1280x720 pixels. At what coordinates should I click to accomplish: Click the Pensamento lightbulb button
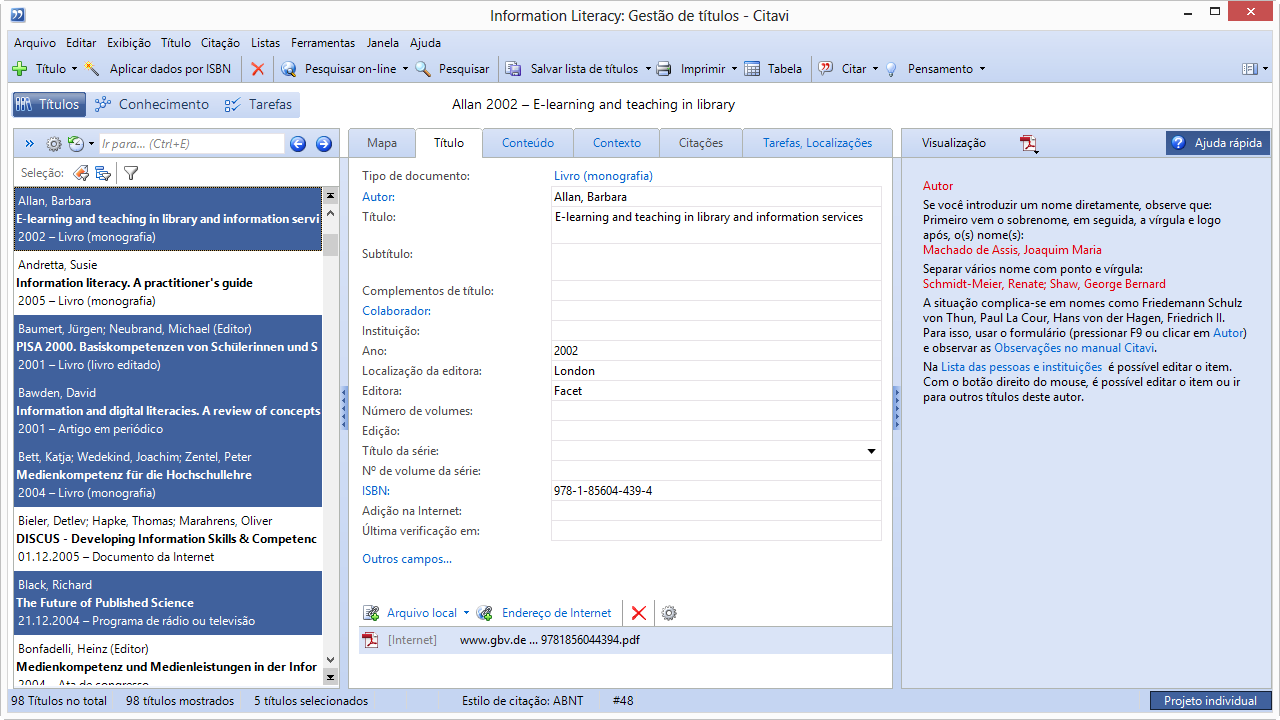[928, 69]
